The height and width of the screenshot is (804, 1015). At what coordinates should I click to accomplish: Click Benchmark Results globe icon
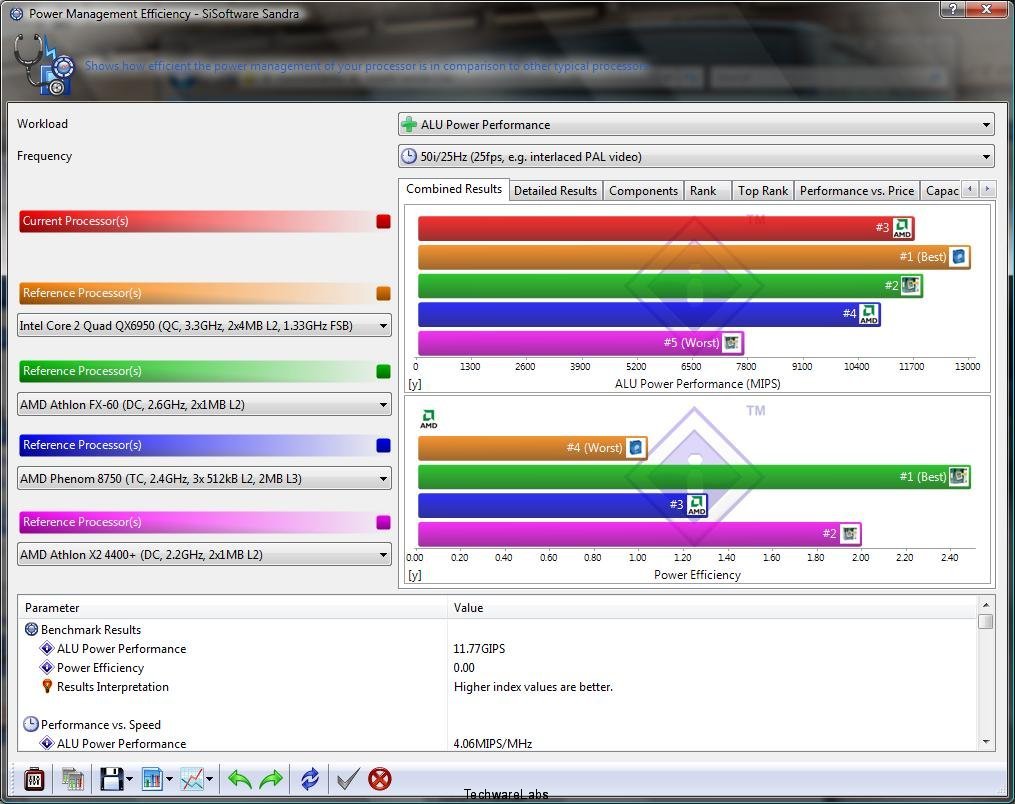tap(31, 629)
